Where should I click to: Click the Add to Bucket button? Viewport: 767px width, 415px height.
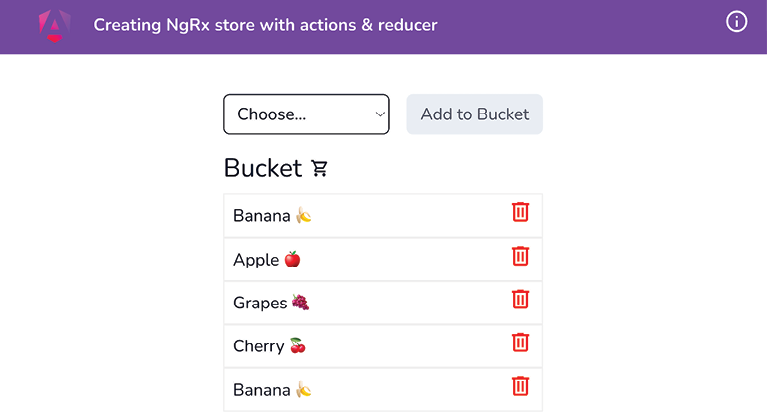click(474, 114)
